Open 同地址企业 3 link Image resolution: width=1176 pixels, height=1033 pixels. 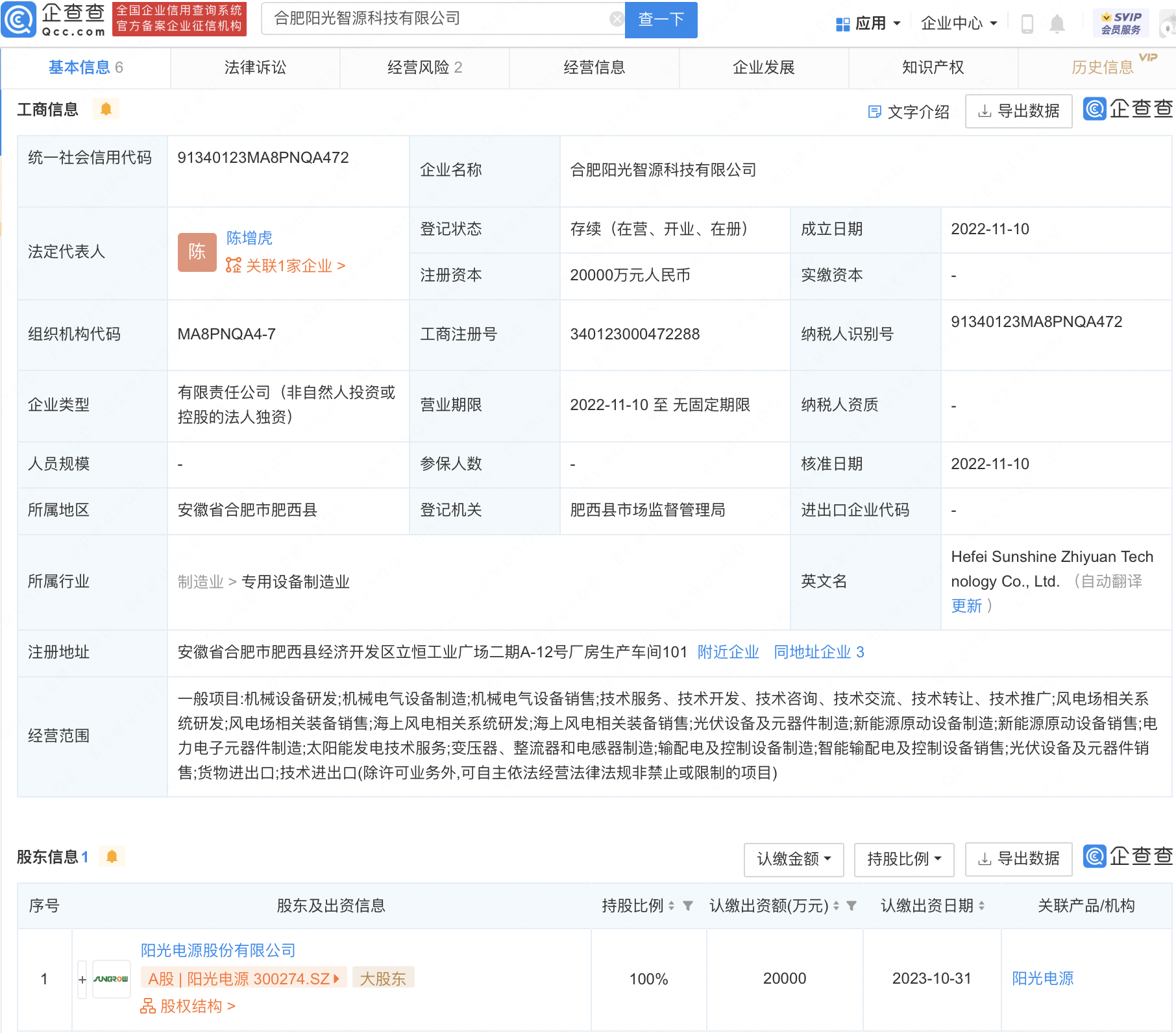tap(818, 652)
